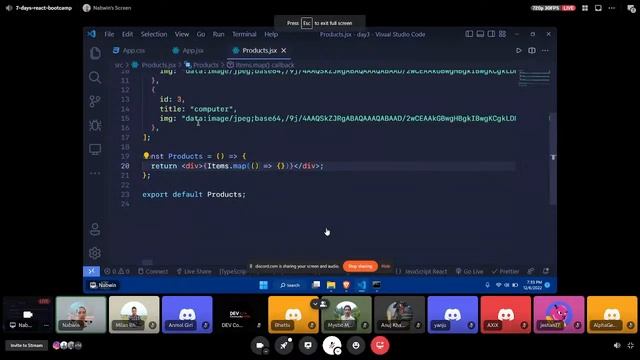Image resolution: width=640 pixels, height=360 pixels.
Task: Open the Explorer view in VS Code
Action: [95, 53]
